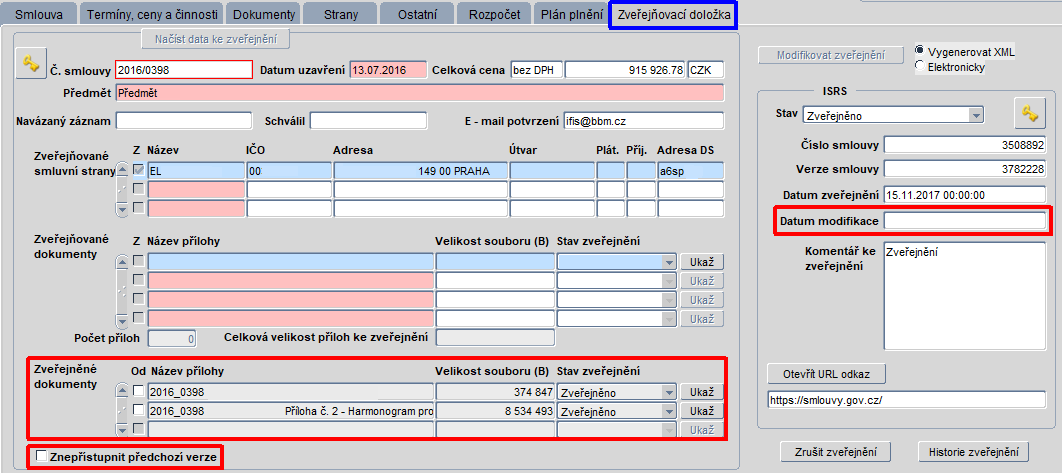The height and width of the screenshot is (473, 1062).
Task: Open the Dokumenty tab
Action: 263,14
